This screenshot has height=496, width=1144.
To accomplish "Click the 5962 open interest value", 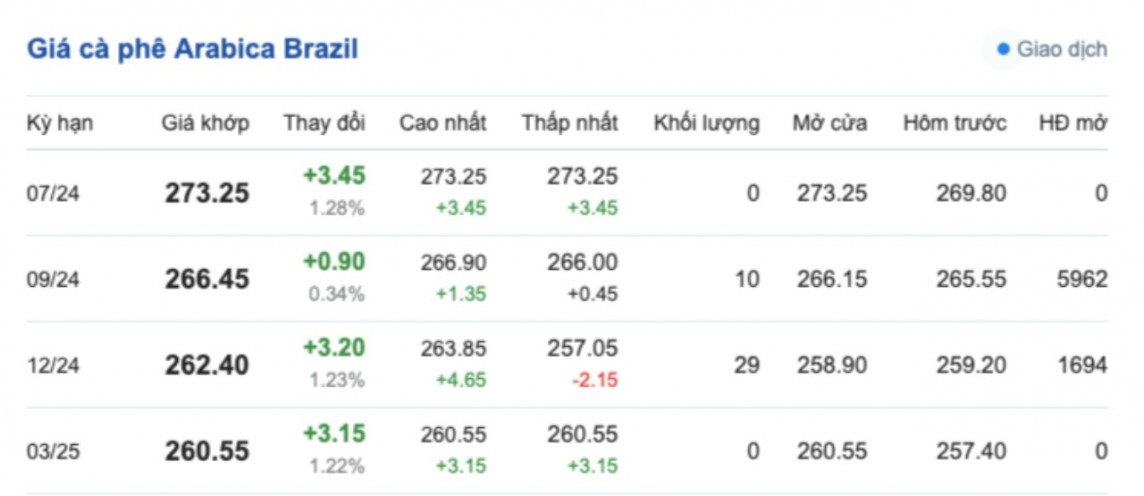I will click(x=1081, y=279).
